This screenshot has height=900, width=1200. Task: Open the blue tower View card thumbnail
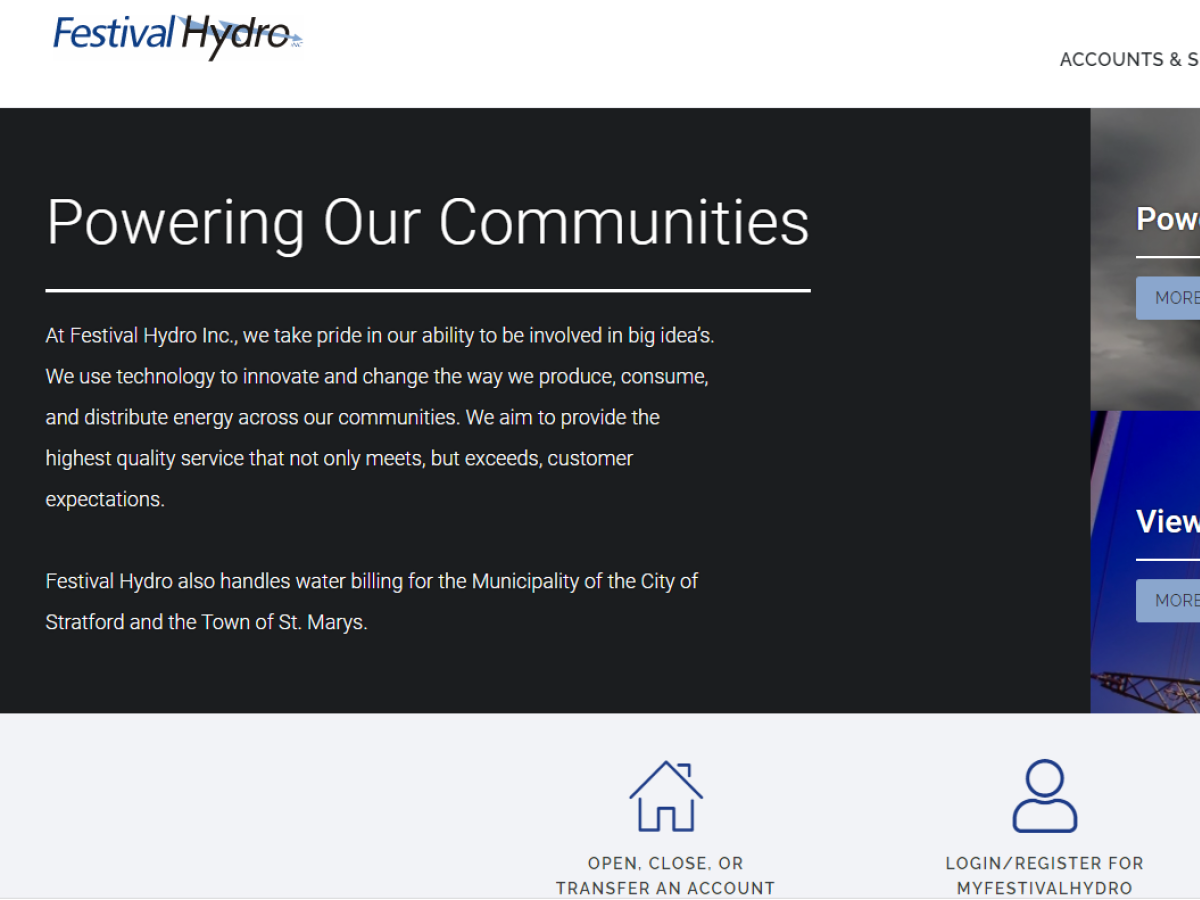click(1145, 562)
